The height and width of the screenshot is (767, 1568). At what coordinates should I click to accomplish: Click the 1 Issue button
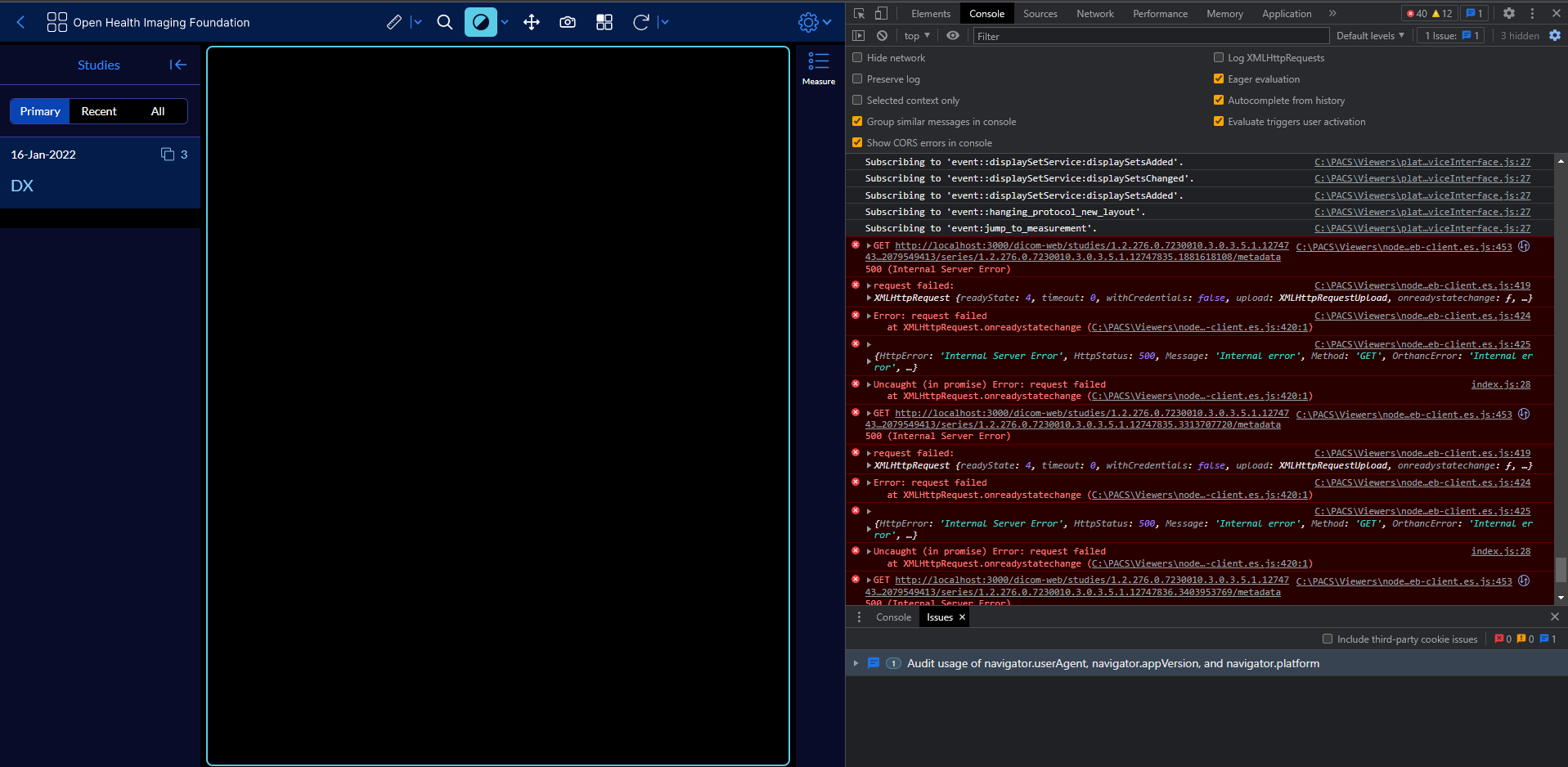pyautogui.click(x=1453, y=35)
